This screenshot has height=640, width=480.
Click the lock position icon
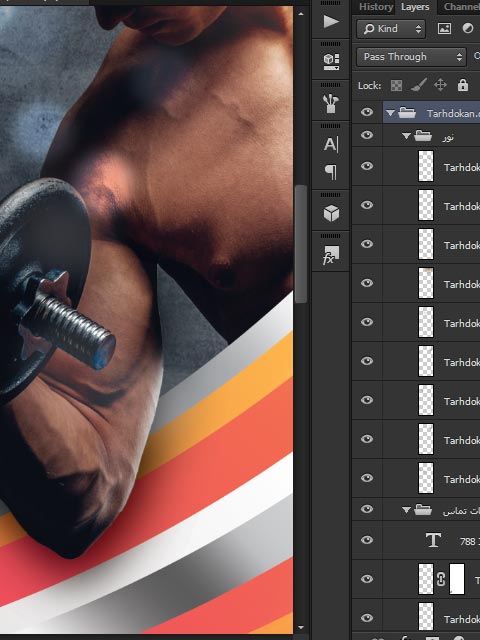pyautogui.click(x=440, y=85)
